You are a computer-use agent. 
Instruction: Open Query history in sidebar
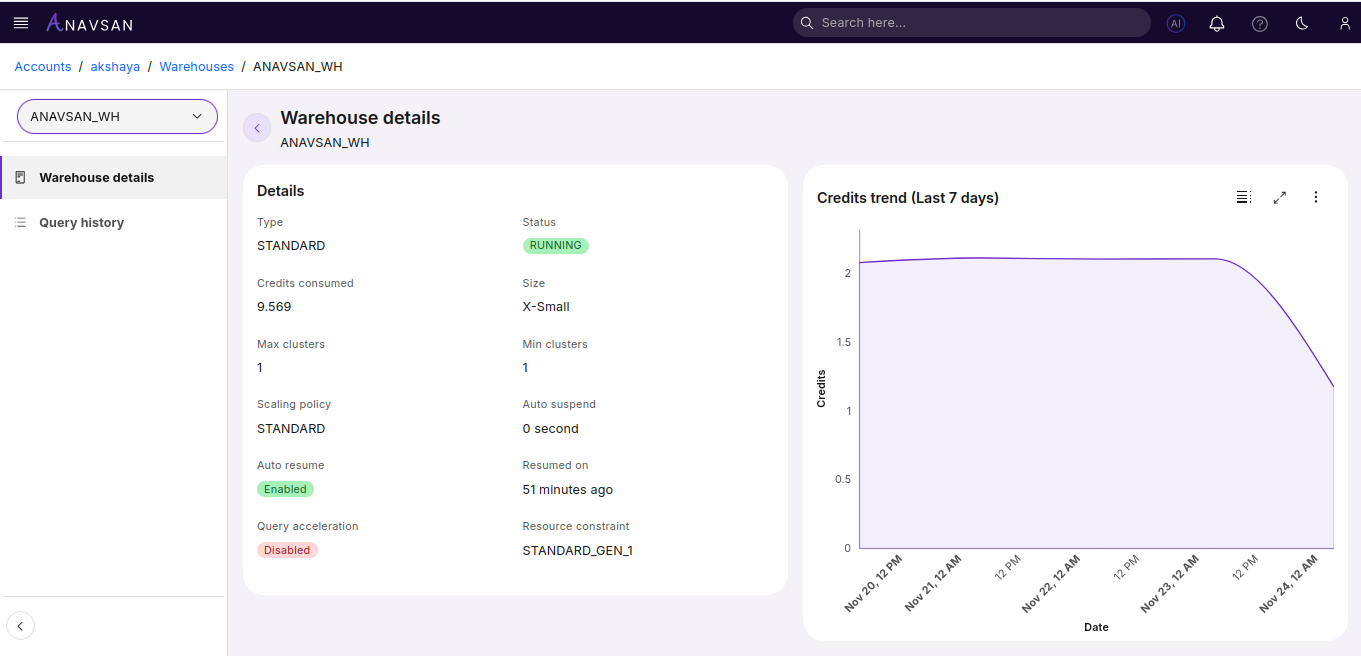click(81, 223)
